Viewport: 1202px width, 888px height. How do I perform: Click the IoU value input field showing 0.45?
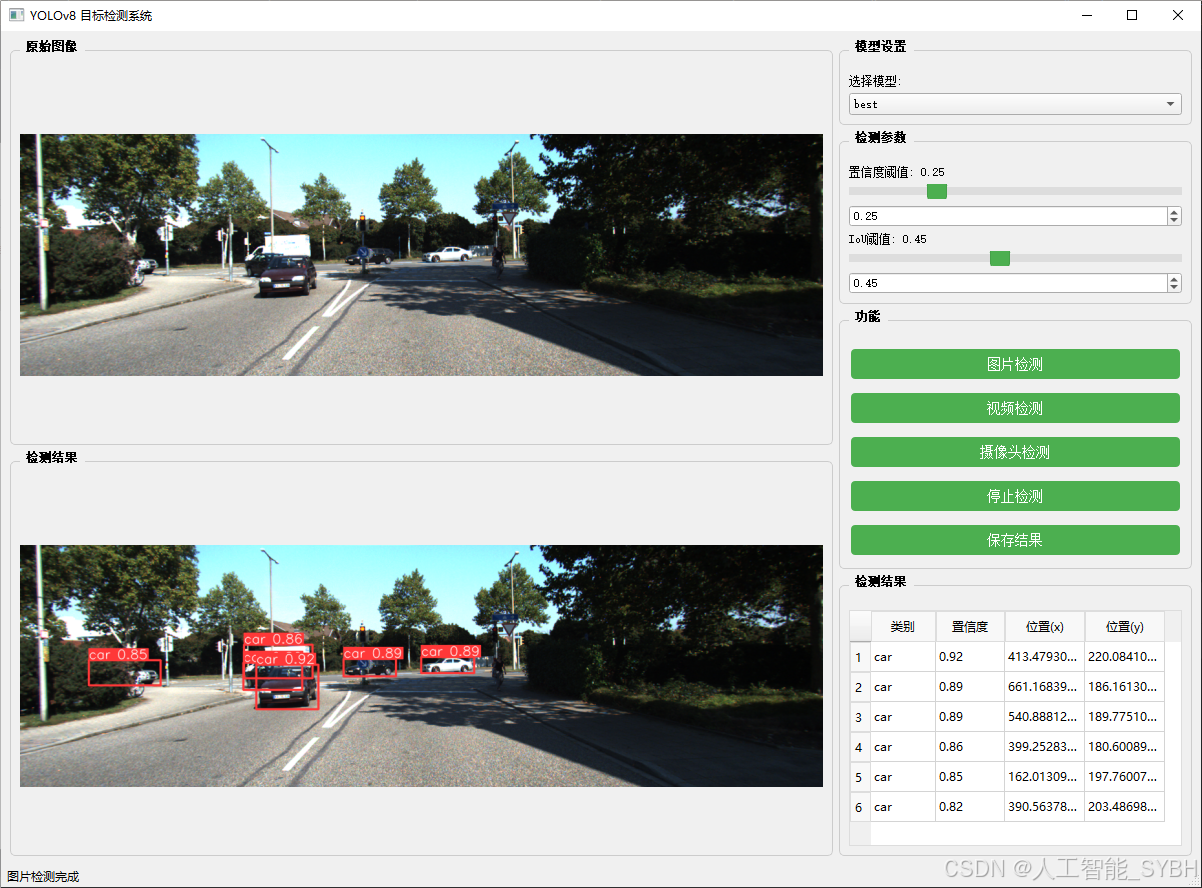(1000, 282)
